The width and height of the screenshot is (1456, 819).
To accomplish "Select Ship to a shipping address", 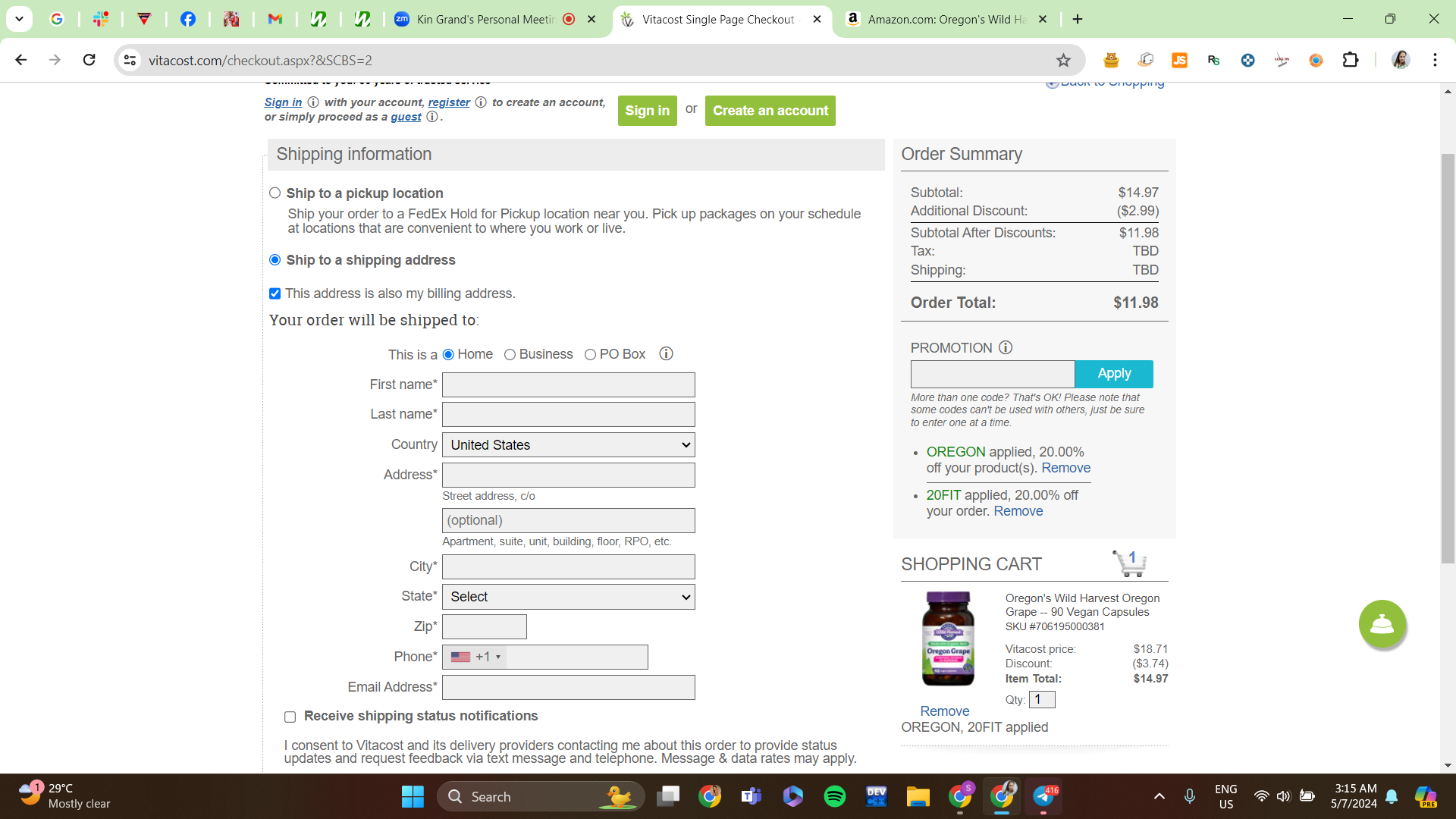I will coord(275,260).
